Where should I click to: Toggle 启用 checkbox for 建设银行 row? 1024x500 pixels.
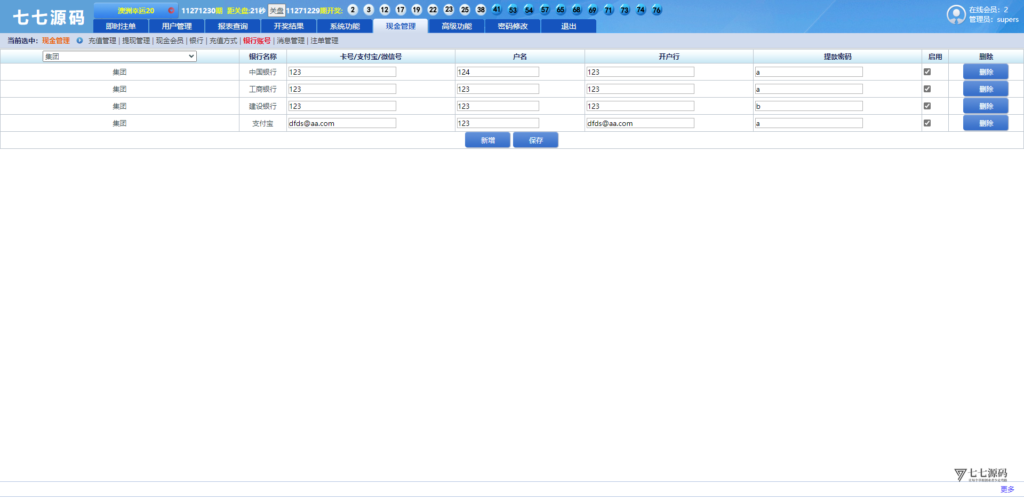pyautogui.click(x=927, y=106)
